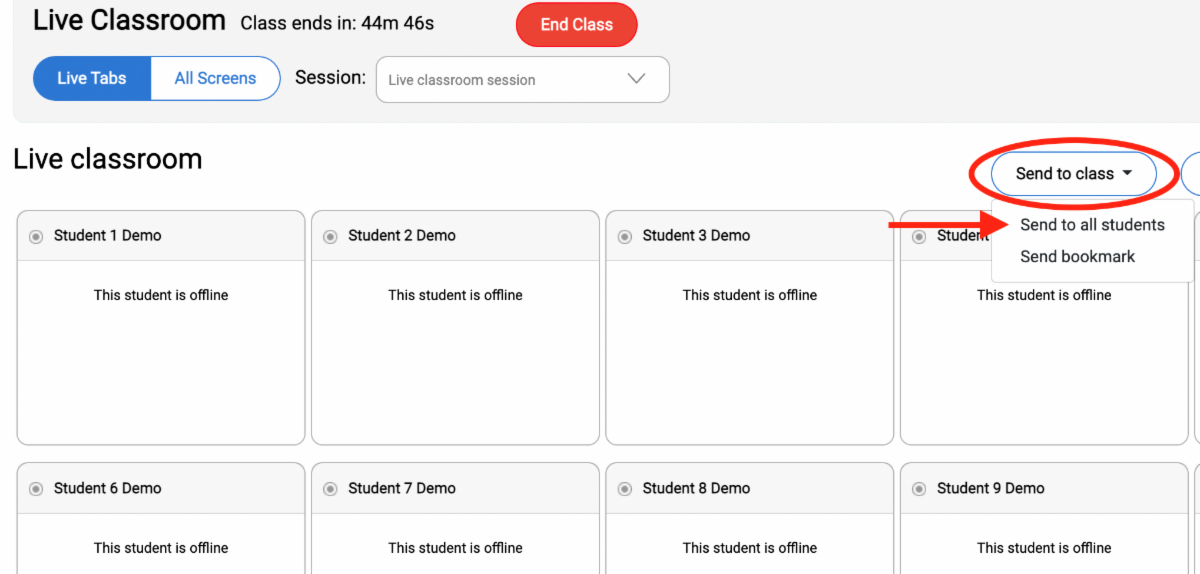Open Student 1 Demo screen tile
1200x574 pixels.
[161, 350]
